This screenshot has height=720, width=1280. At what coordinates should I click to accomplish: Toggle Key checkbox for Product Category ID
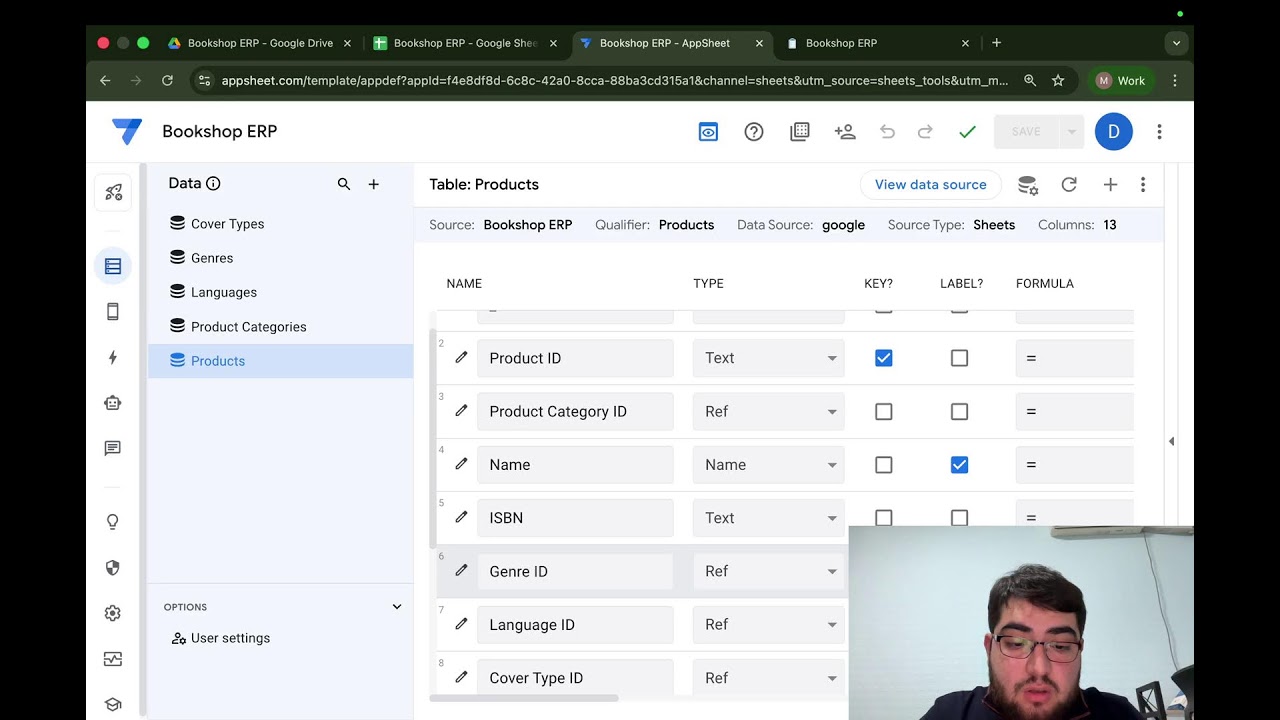point(884,412)
